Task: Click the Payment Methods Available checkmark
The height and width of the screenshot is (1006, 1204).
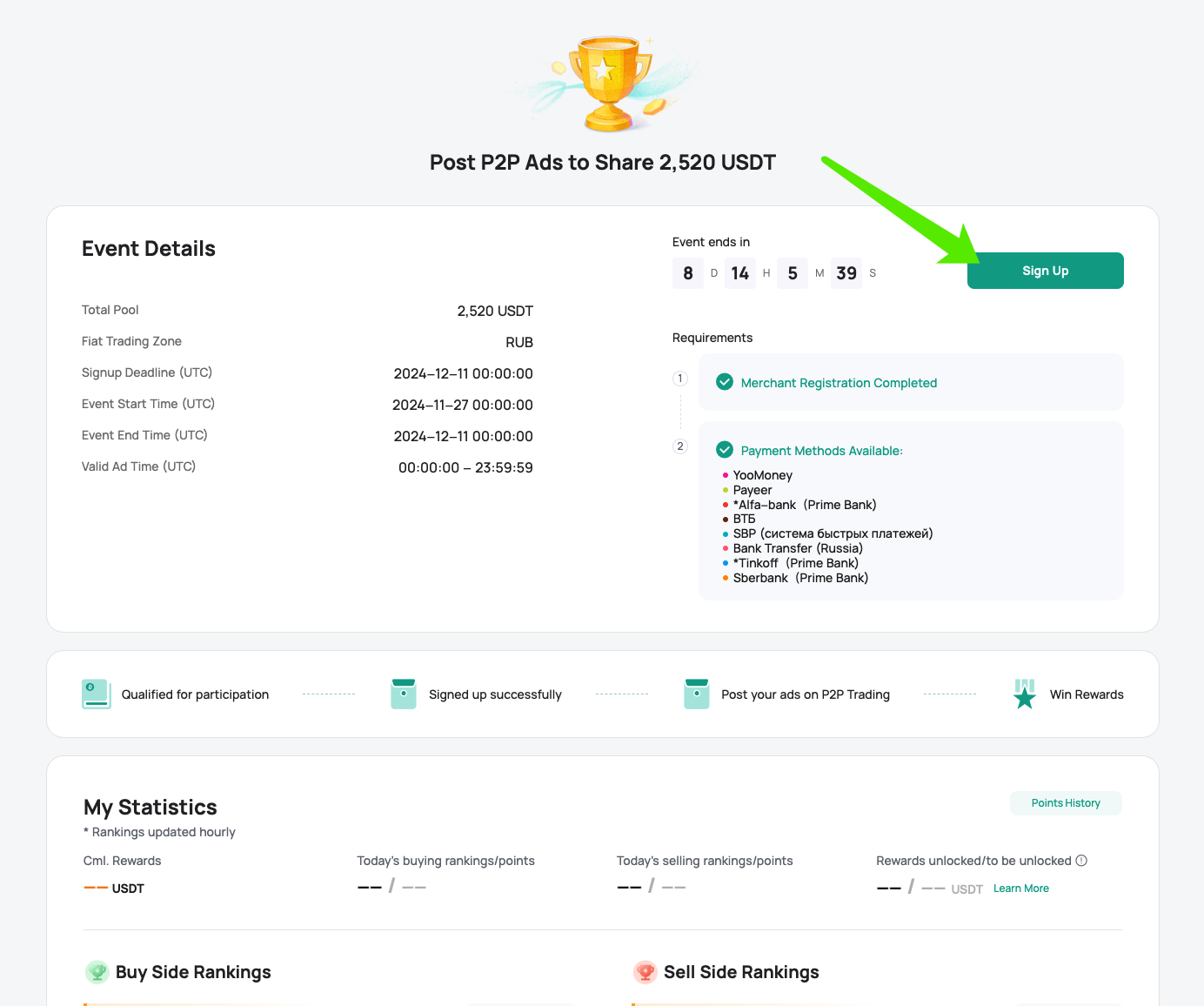Action: (724, 450)
